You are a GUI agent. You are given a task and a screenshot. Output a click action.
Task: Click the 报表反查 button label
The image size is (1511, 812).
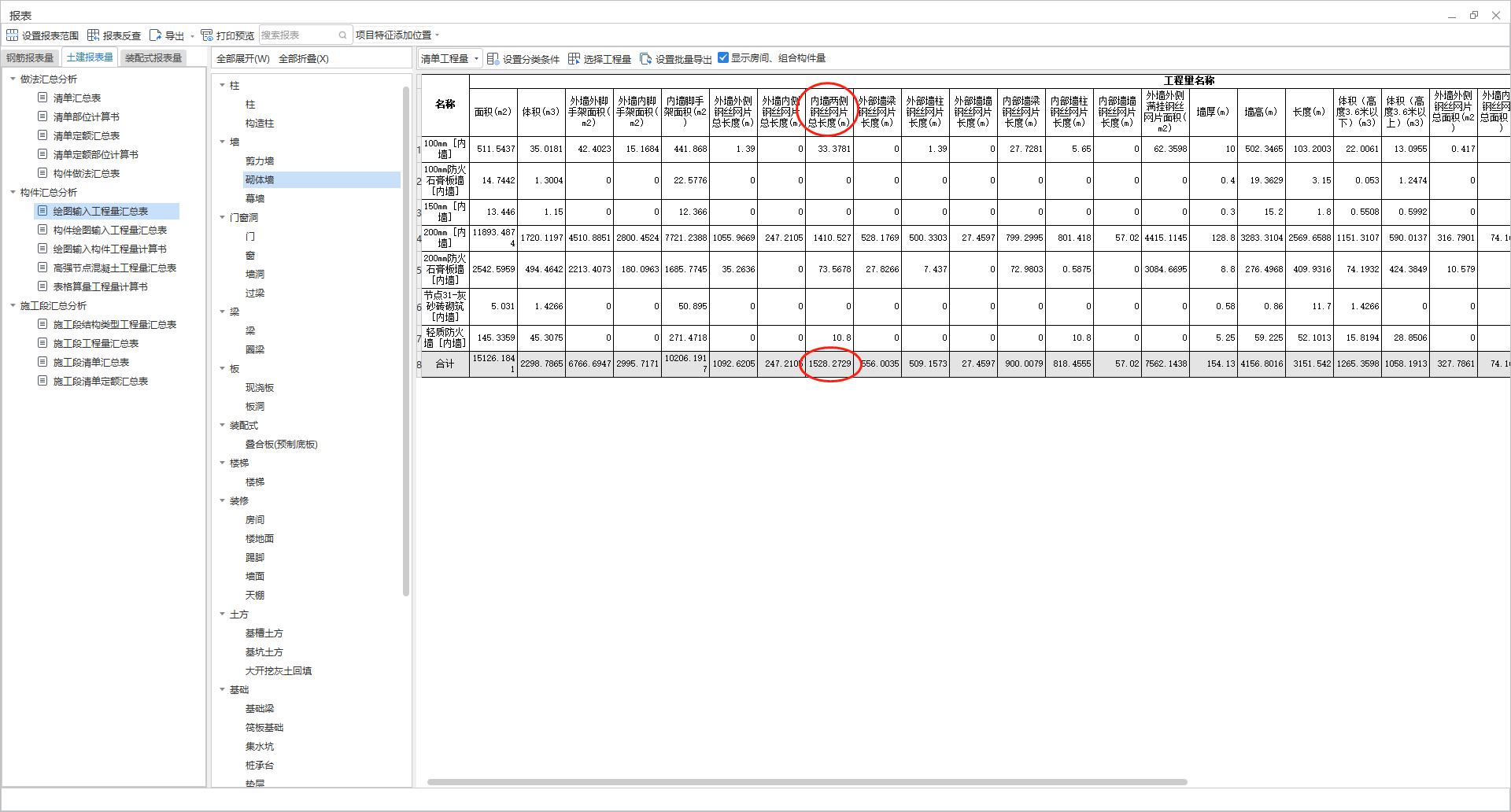pos(122,35)
